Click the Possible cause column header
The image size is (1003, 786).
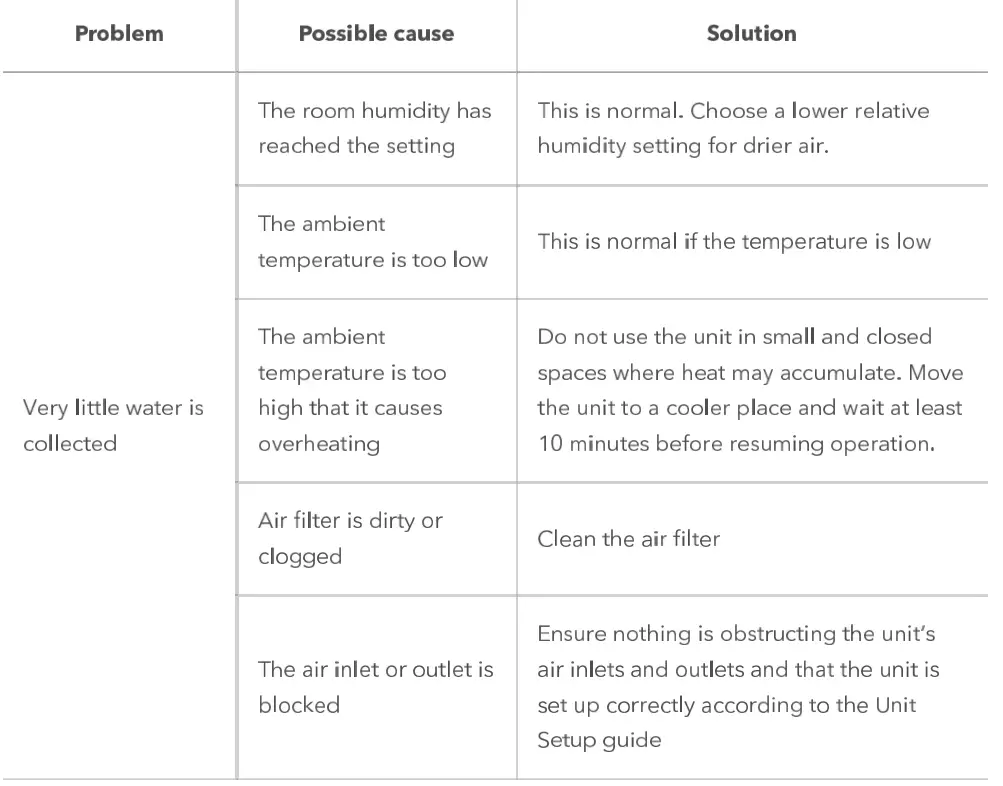(x=376, y=34)
